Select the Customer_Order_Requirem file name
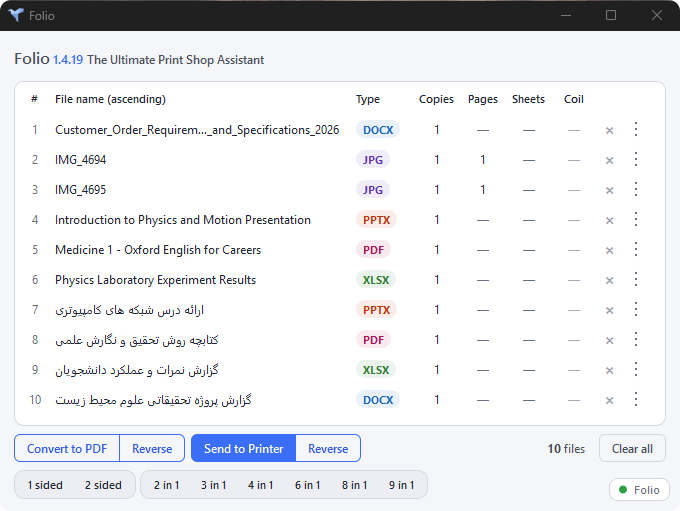680x511 pixels. point(197,130)
